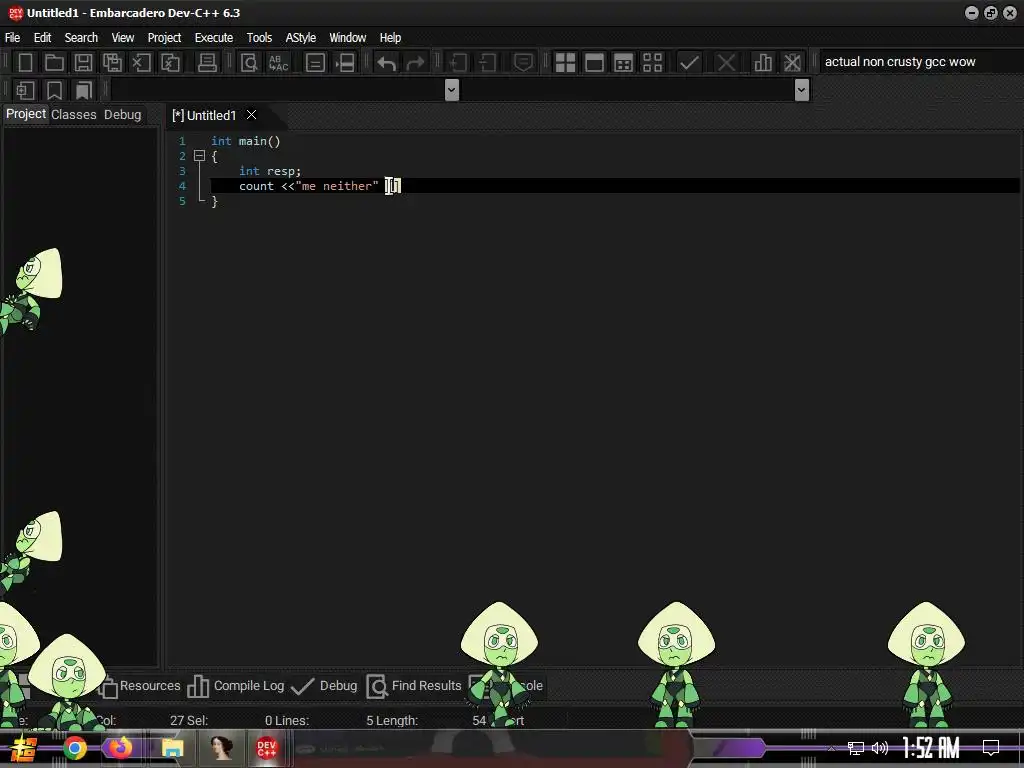Go to bookmarks using stacked bookmark icon
This screenshot has width=1024, height=768.
(84, 90)
